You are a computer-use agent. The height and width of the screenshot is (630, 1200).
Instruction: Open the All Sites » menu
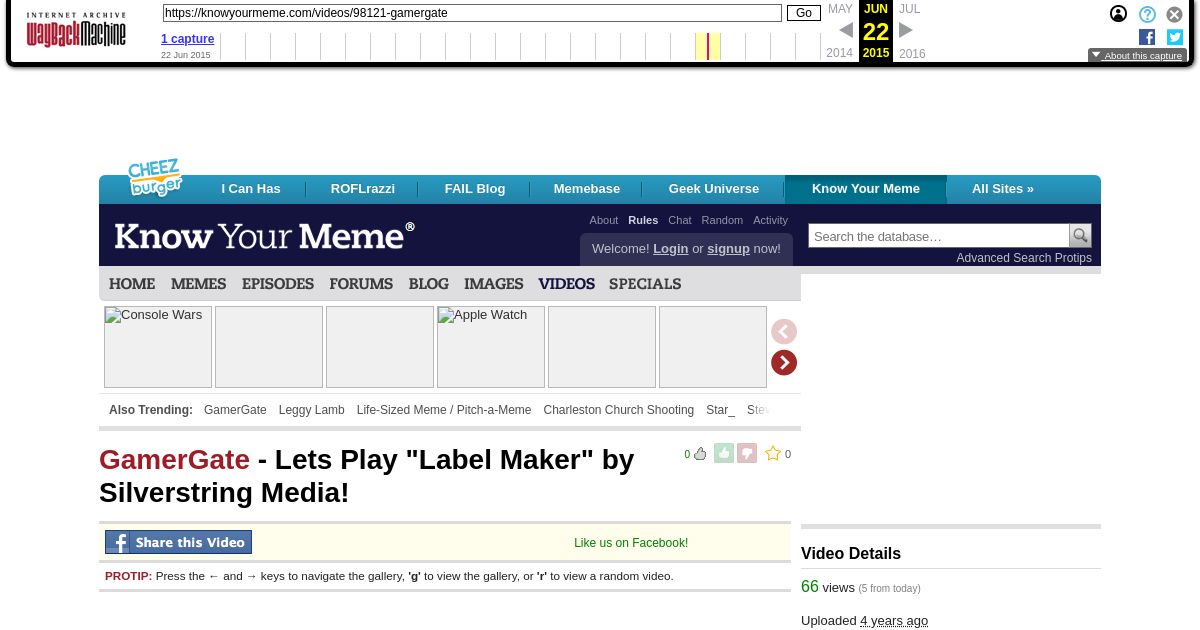(x=1003, y=189)
